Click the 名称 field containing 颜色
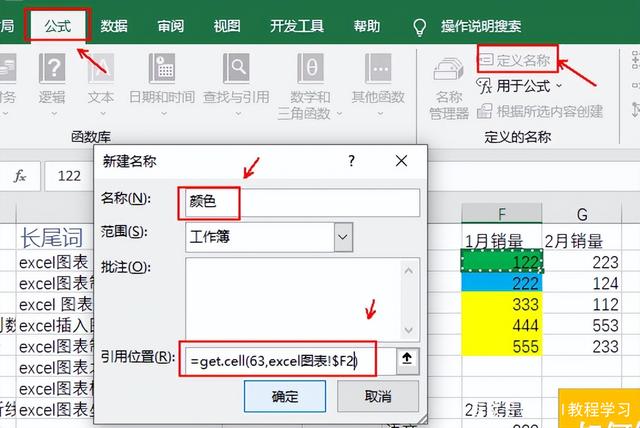640x428 pixels. pyautogui.click(x=302, y=202)
